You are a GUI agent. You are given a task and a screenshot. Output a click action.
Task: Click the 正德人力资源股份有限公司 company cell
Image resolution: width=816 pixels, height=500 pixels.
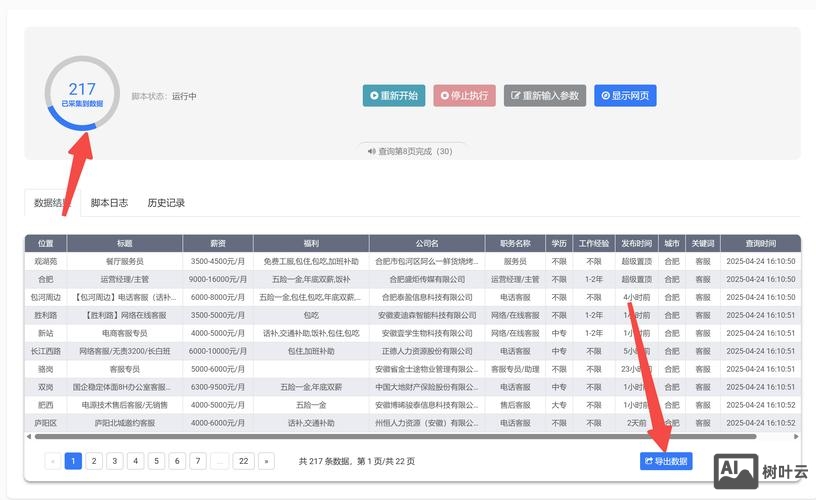(427, 351)
